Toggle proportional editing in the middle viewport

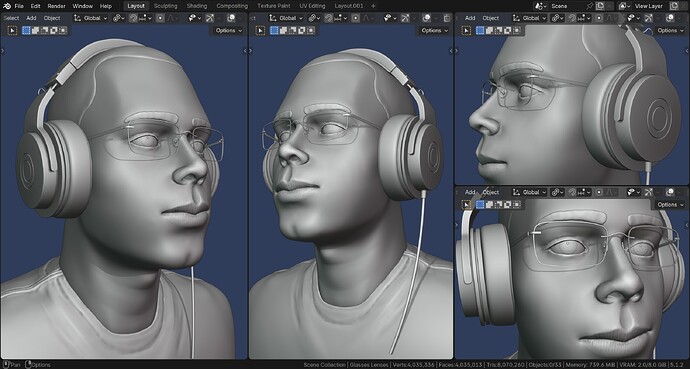pyautogui.click(x=356, y=18)
